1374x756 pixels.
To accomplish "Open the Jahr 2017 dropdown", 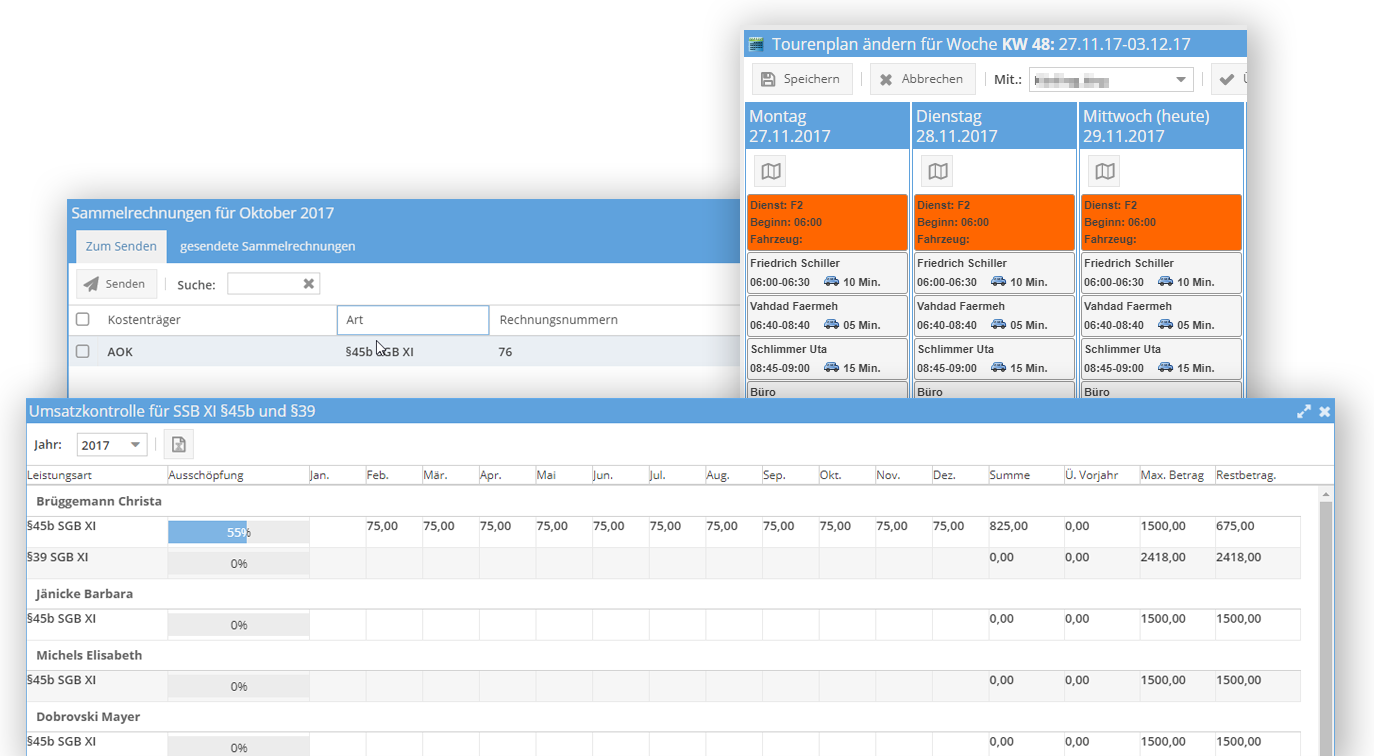I will [x=112, y=445].
